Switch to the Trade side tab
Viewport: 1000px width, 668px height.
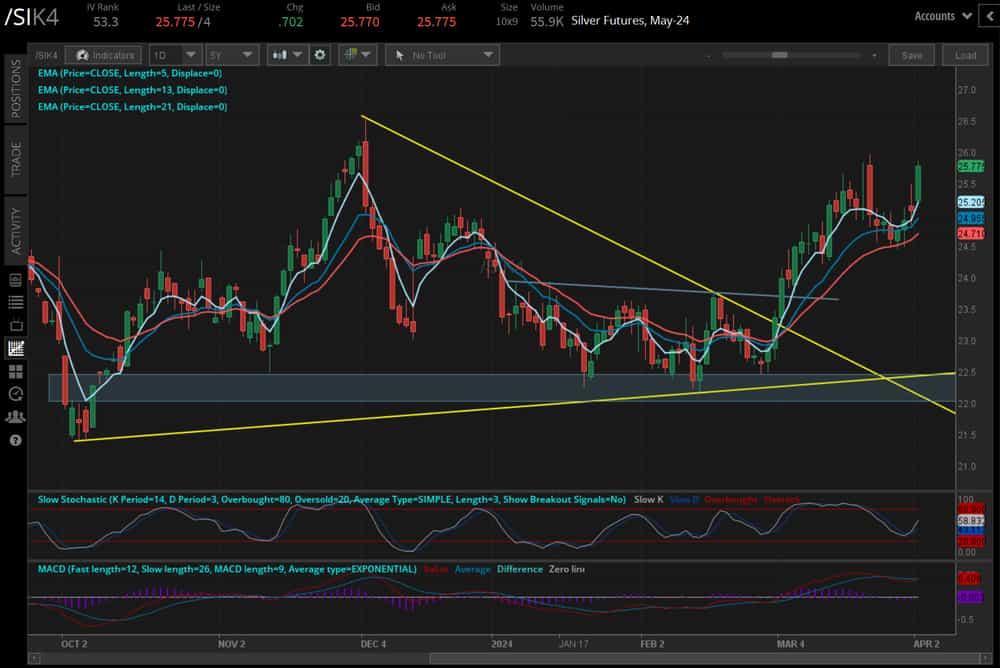(x=15, y=158)
